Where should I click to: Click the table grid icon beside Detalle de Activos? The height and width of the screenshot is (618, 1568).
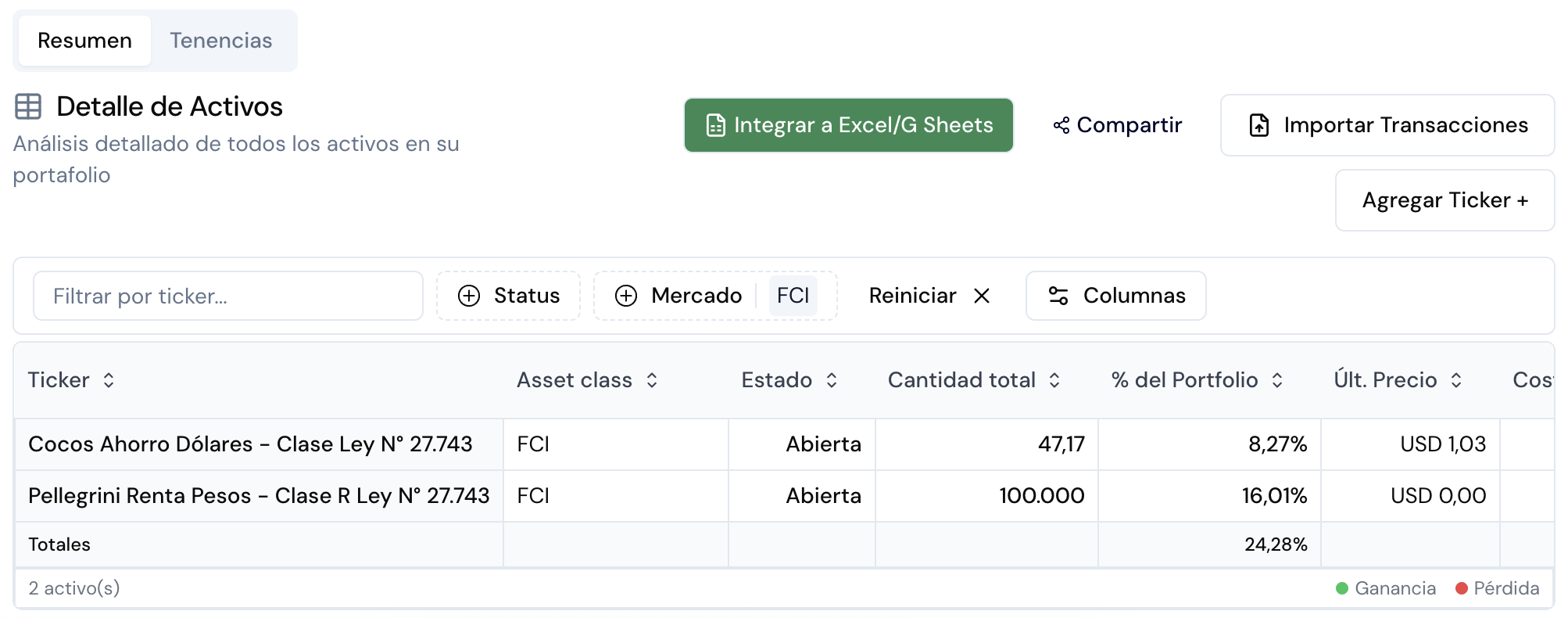(x=30, y=106)
